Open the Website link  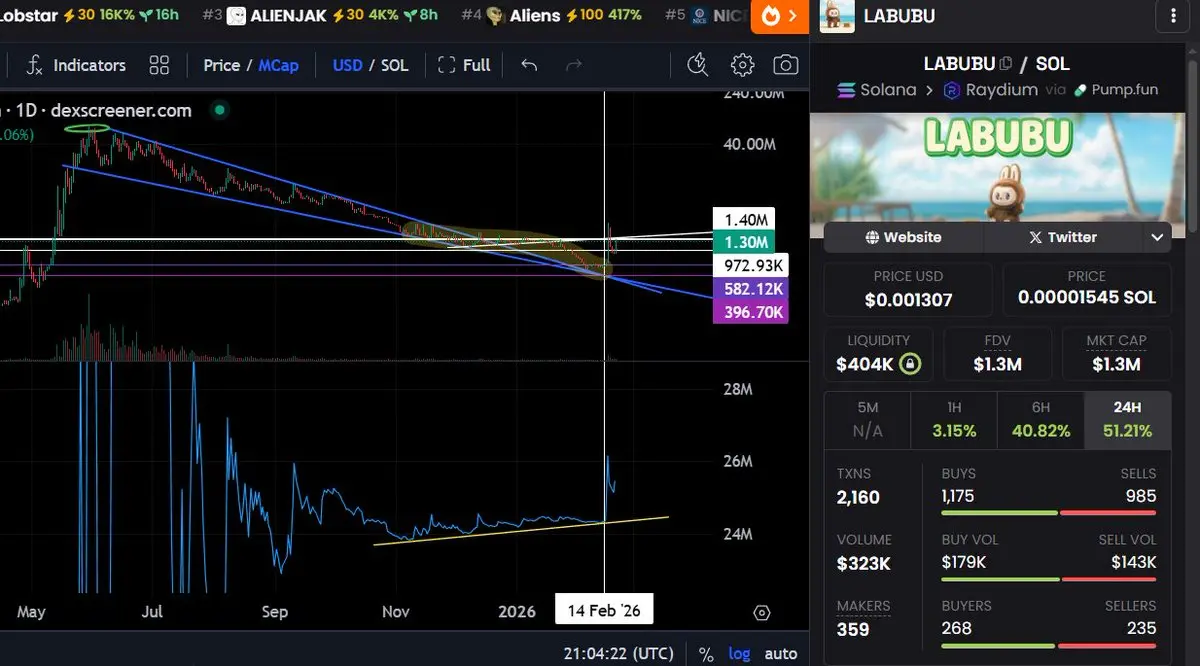tap(904, 237)
